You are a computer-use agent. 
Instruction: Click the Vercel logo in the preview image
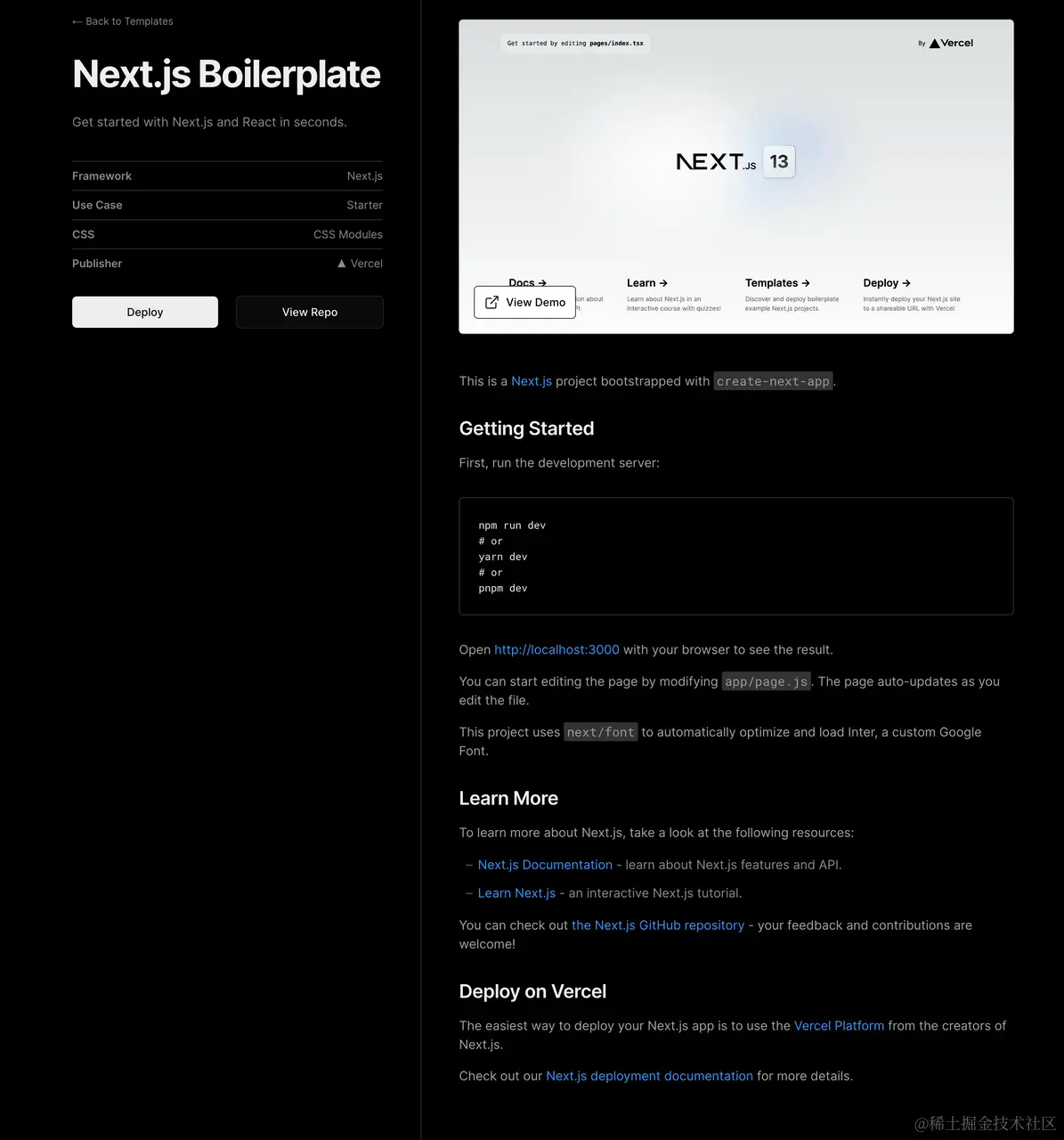[x=951, y=43]
